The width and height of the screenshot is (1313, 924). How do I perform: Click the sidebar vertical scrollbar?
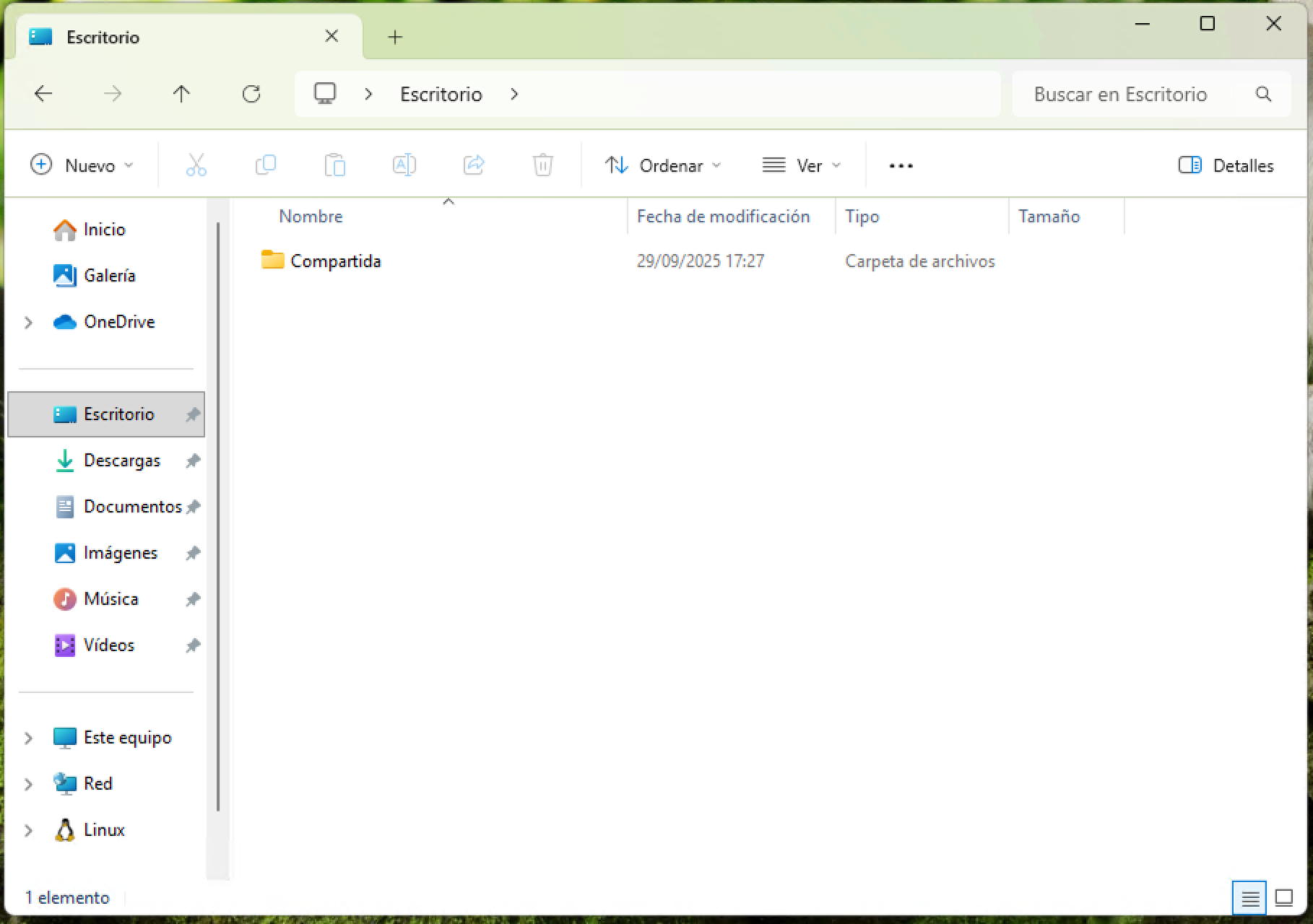point(218,517)
